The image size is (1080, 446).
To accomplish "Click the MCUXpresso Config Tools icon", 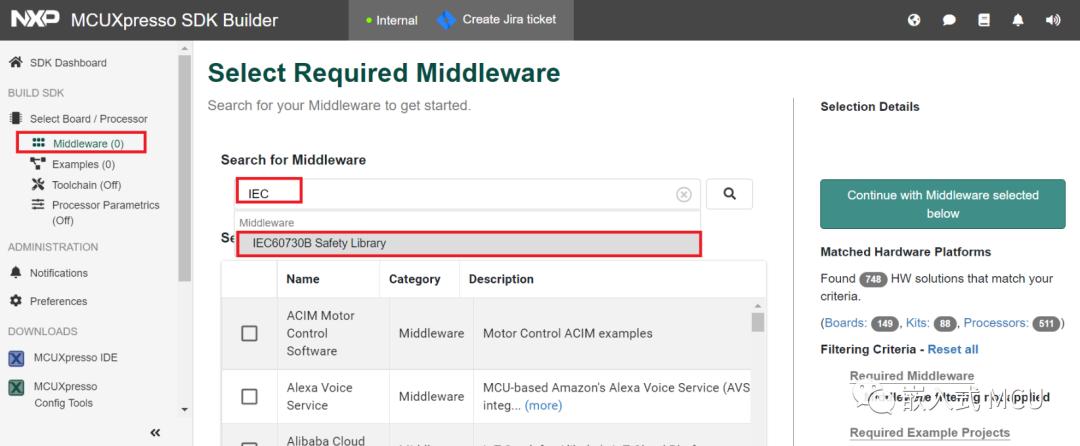I will point(16,387).
